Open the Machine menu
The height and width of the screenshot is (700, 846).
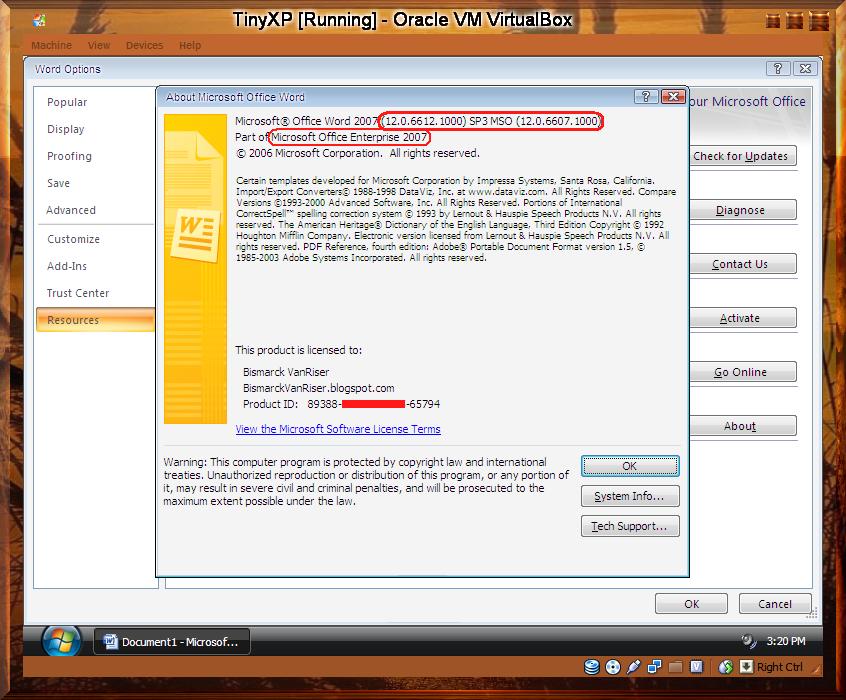coord(51,45)
